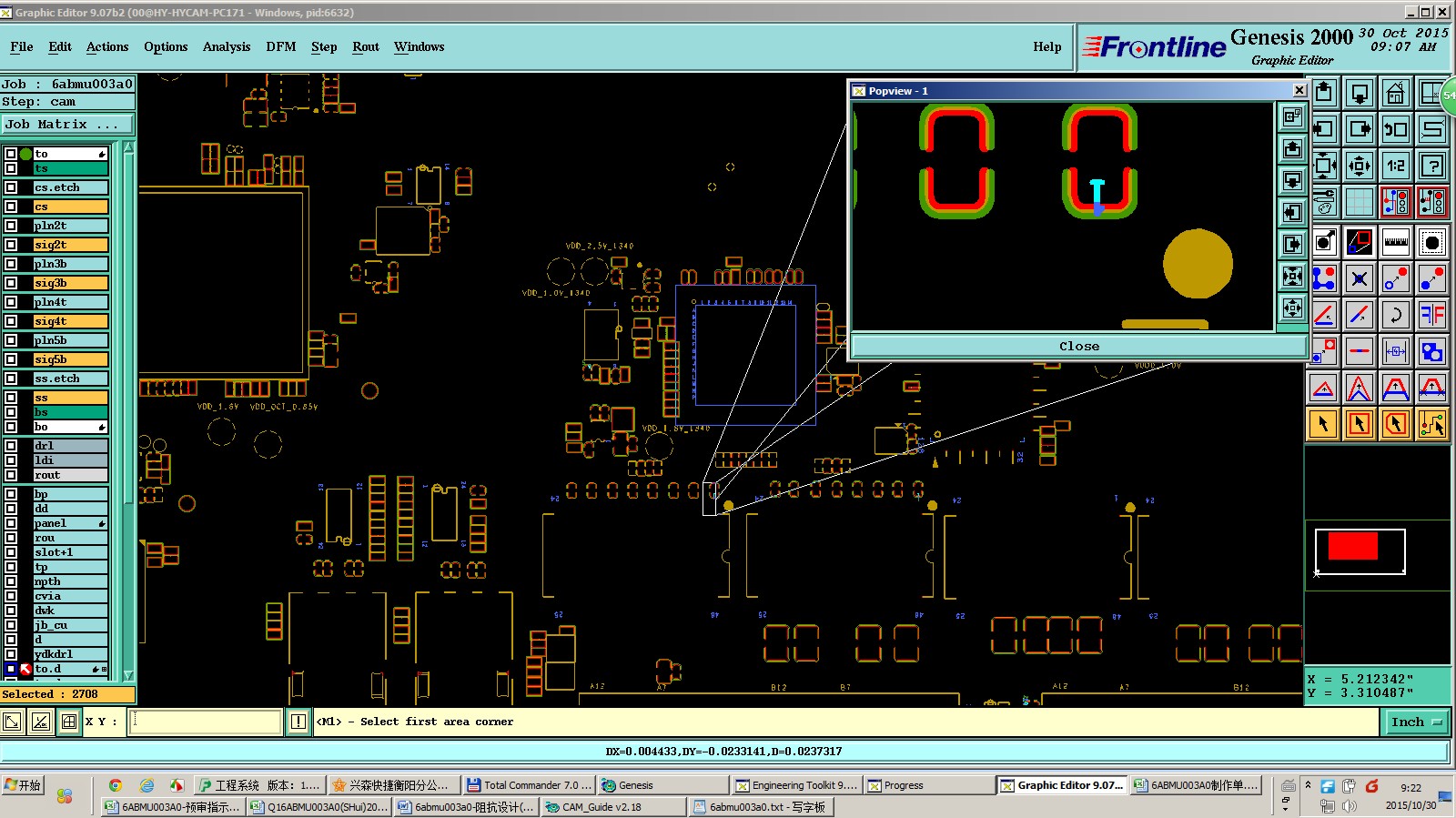1456x818 pixels.
Task: Select the single arrow pointer tool
Action: coord(1324,424)
